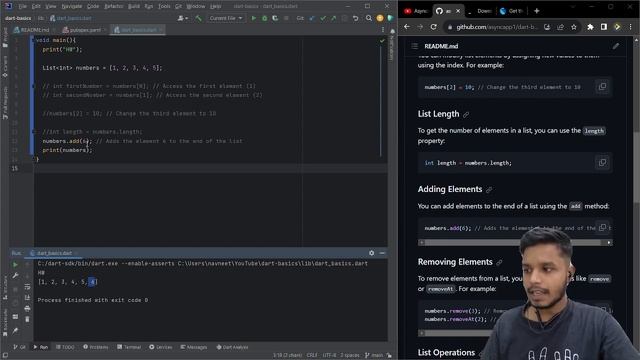Click the GitHub page vertical scrollbar
The width and height of the screenshot is (640, 360).
click(636, 167)
